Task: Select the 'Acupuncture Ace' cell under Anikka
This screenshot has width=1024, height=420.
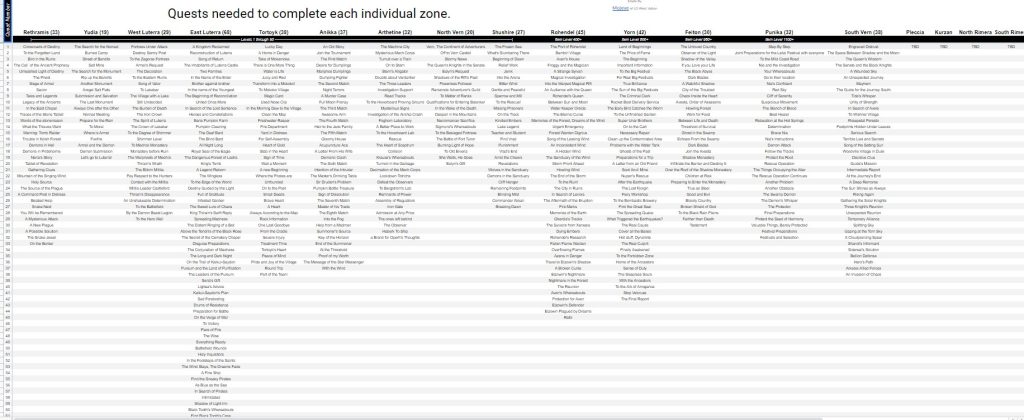Action: tap(333, 145)
